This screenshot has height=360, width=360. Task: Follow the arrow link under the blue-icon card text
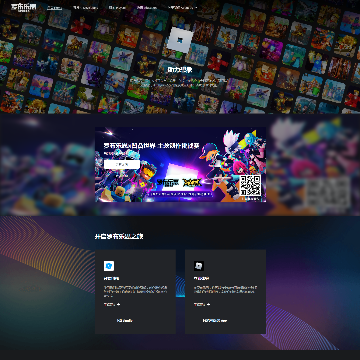tap(112, 304)
